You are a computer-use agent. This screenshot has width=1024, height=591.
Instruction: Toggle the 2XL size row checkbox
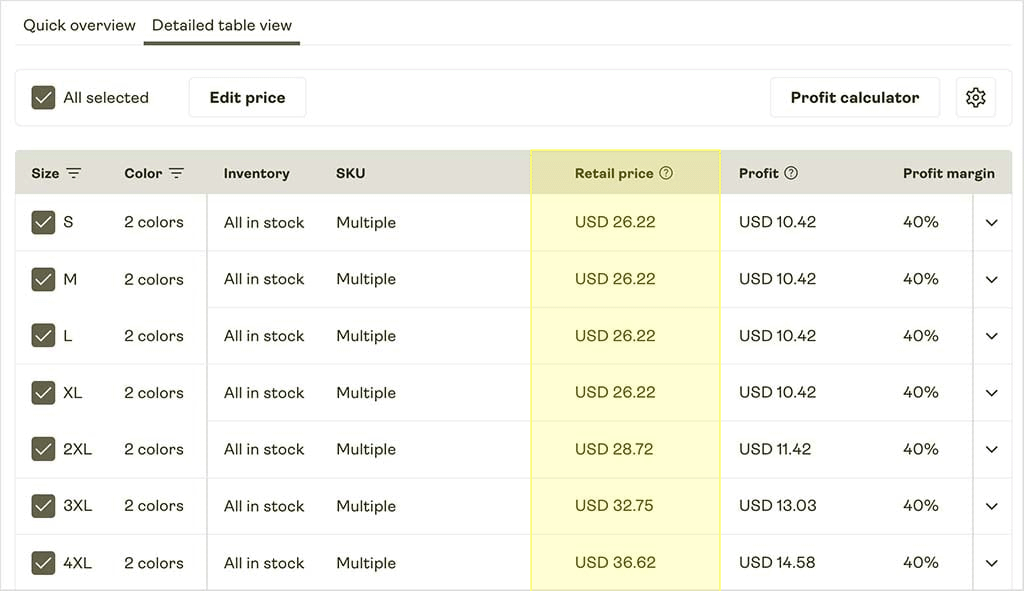[x=43, y=450]
